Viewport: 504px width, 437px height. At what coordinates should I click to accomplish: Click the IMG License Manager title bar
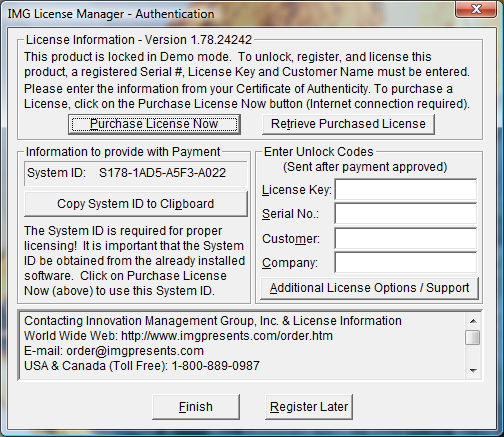pyautogui.click(x=230, y=14)
